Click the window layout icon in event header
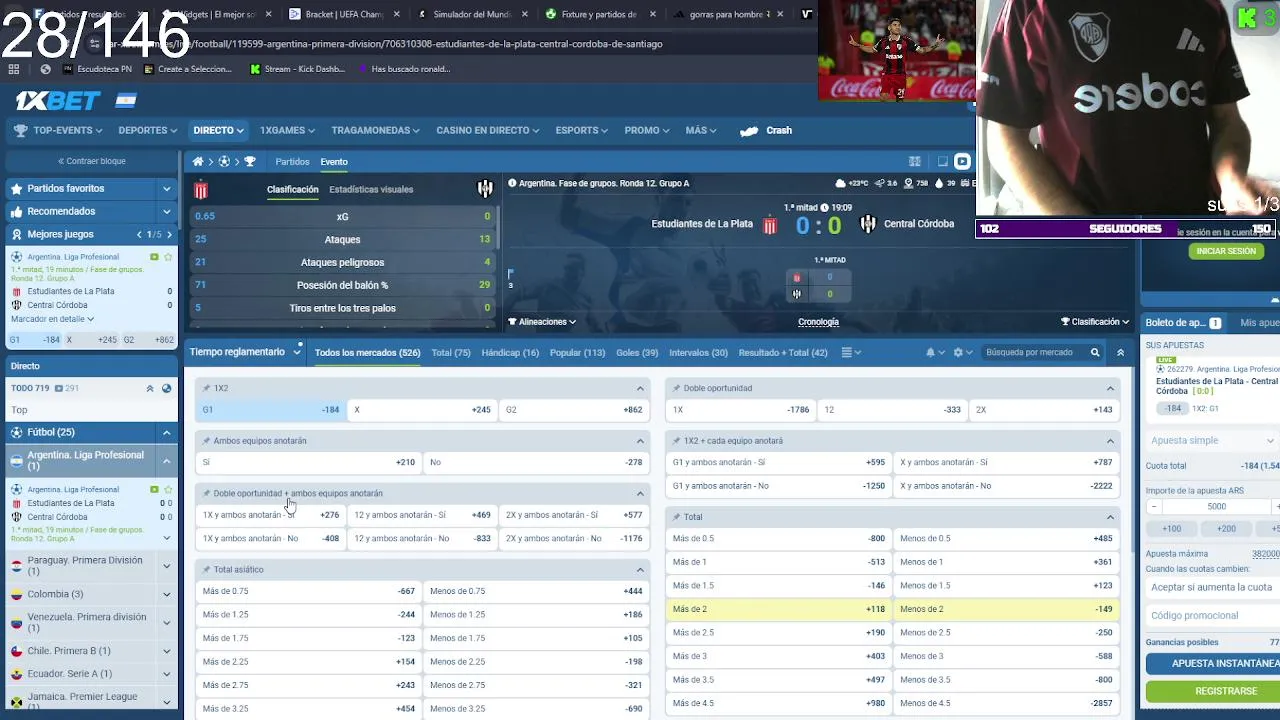 [x=942, y=161]
